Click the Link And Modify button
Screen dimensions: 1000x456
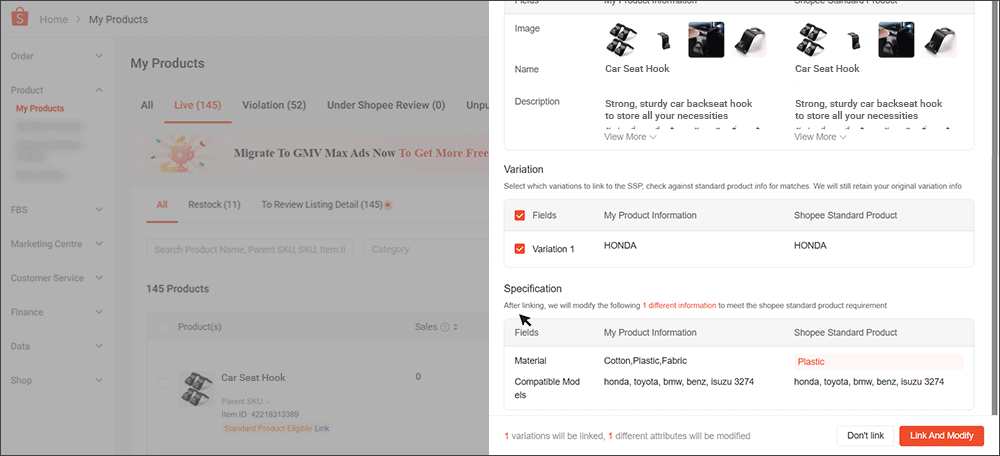pos(941,436)
